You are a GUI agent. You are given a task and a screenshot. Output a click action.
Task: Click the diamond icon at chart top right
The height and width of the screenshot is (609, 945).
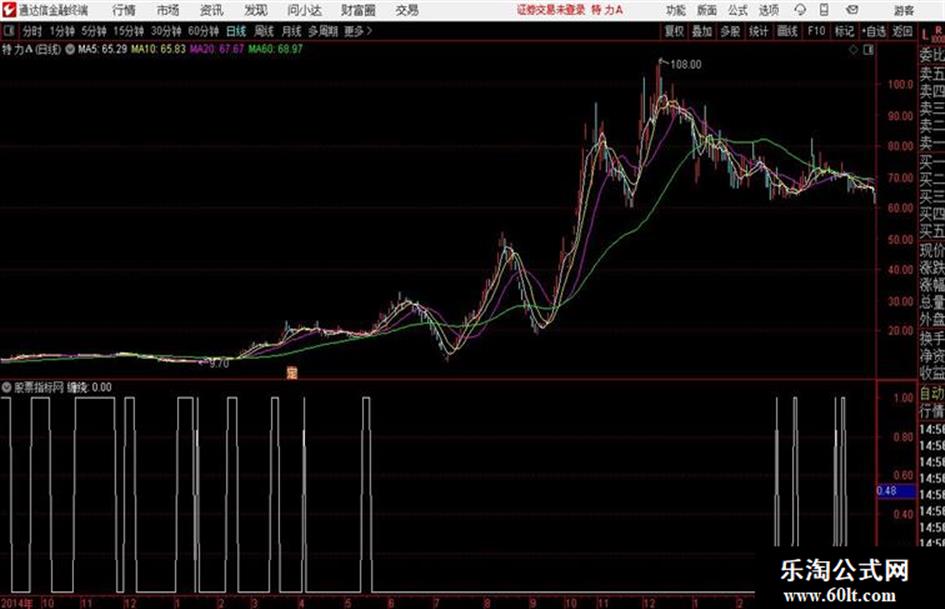pyautogui.click(x=853, y=50)
